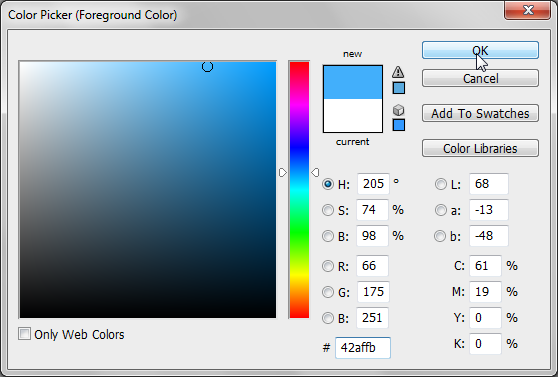Select the web-safe color swatch below cube
The height and width of the screenshot is (377, 558).
click(399, 125)
